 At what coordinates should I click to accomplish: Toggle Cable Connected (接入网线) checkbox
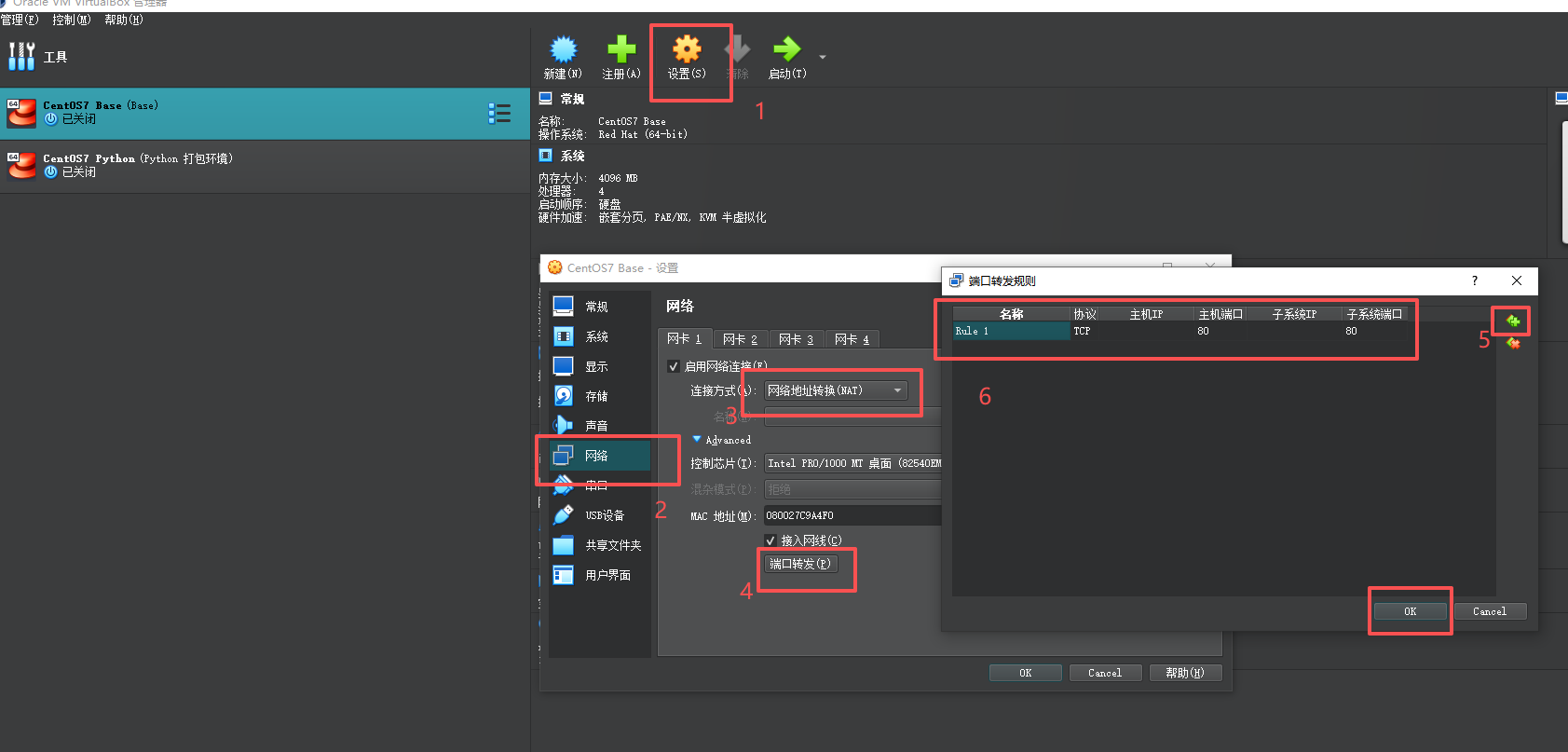click(770, 540)
